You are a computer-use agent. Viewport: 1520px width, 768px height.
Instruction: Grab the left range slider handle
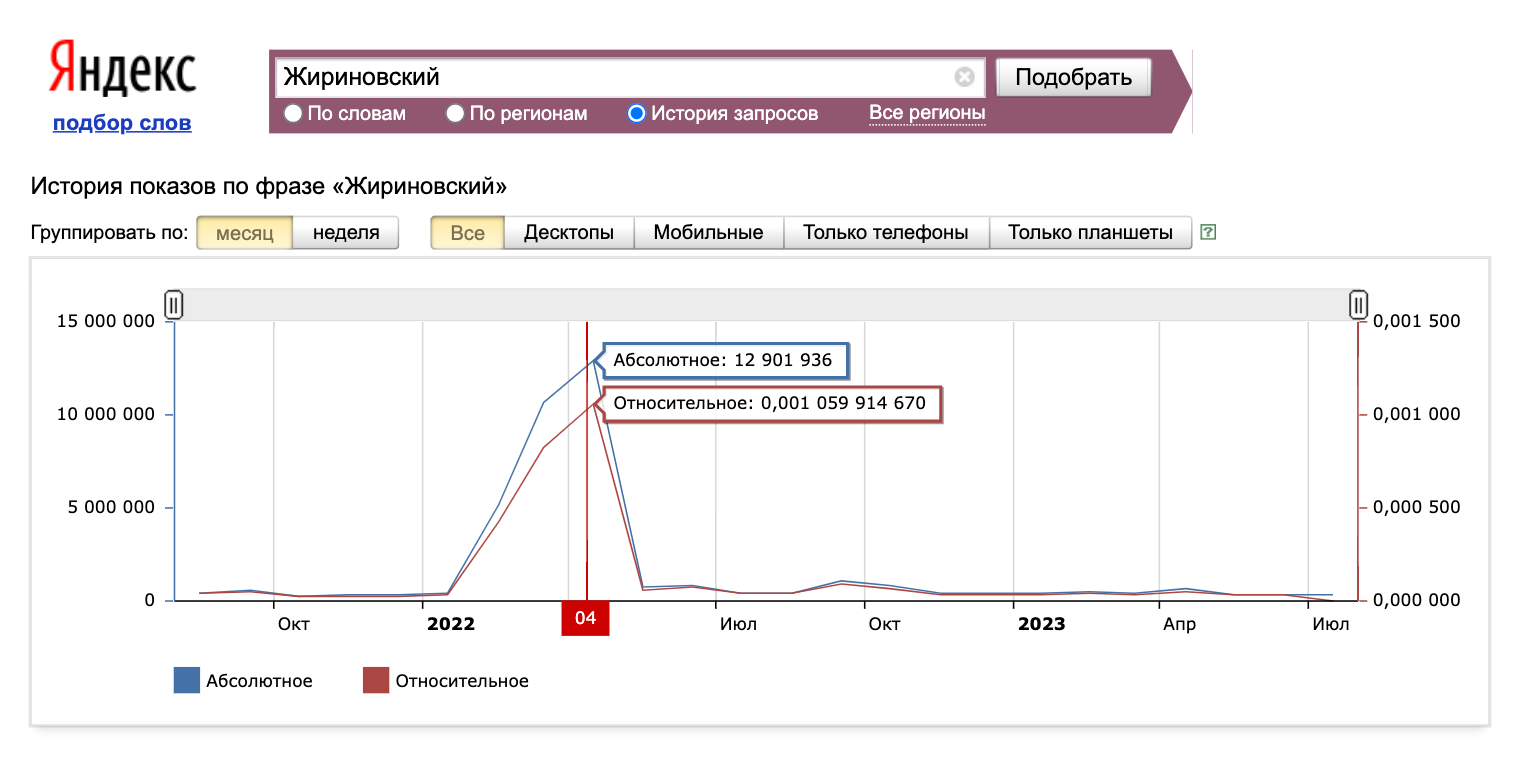tap(174, 303)
